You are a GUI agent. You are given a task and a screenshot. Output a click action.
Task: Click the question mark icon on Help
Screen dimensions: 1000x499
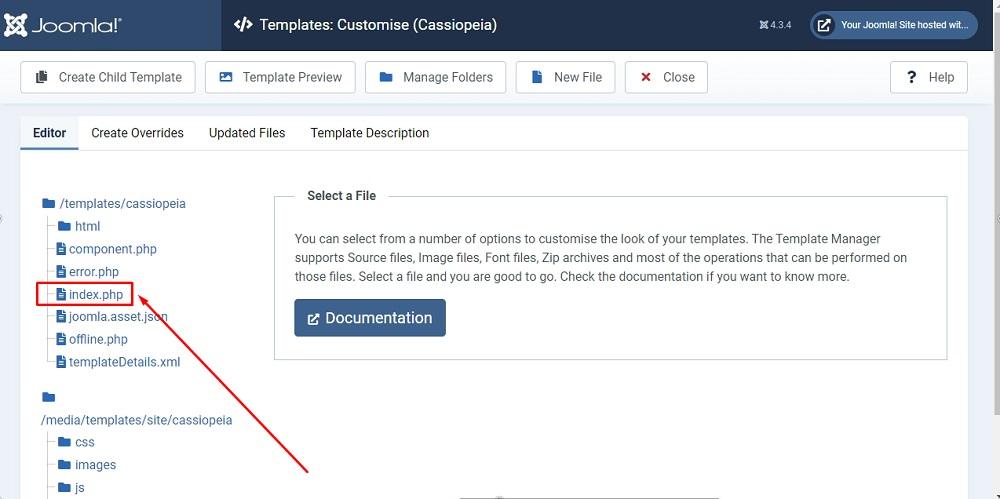pos(911,77)
